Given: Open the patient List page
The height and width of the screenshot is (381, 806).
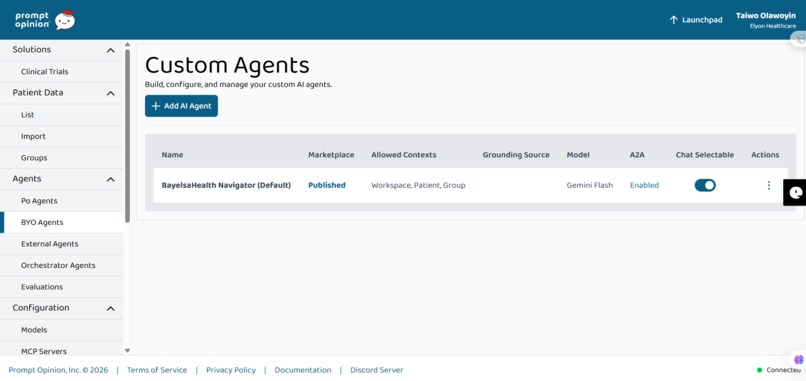Looking at the screenshot, I should coord(62,115).
